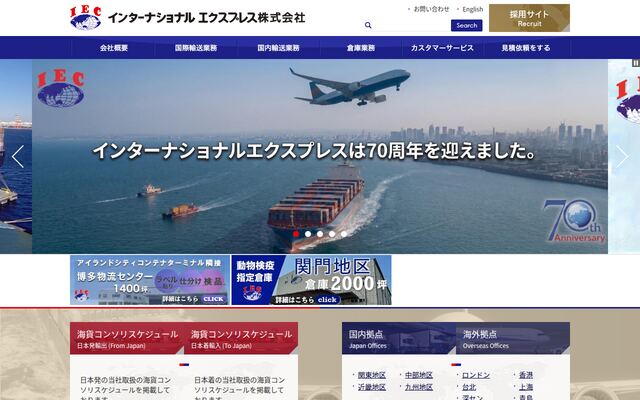Show next slide with right arrow

(x=622, y=156)
